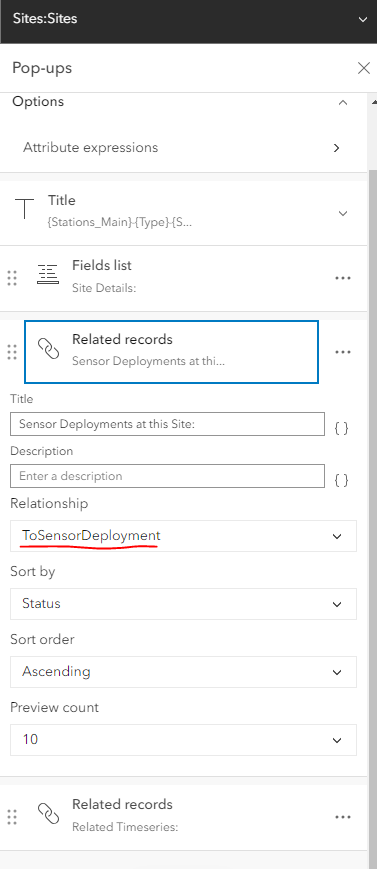Grab the Fields list drag handle

(12, 278)
